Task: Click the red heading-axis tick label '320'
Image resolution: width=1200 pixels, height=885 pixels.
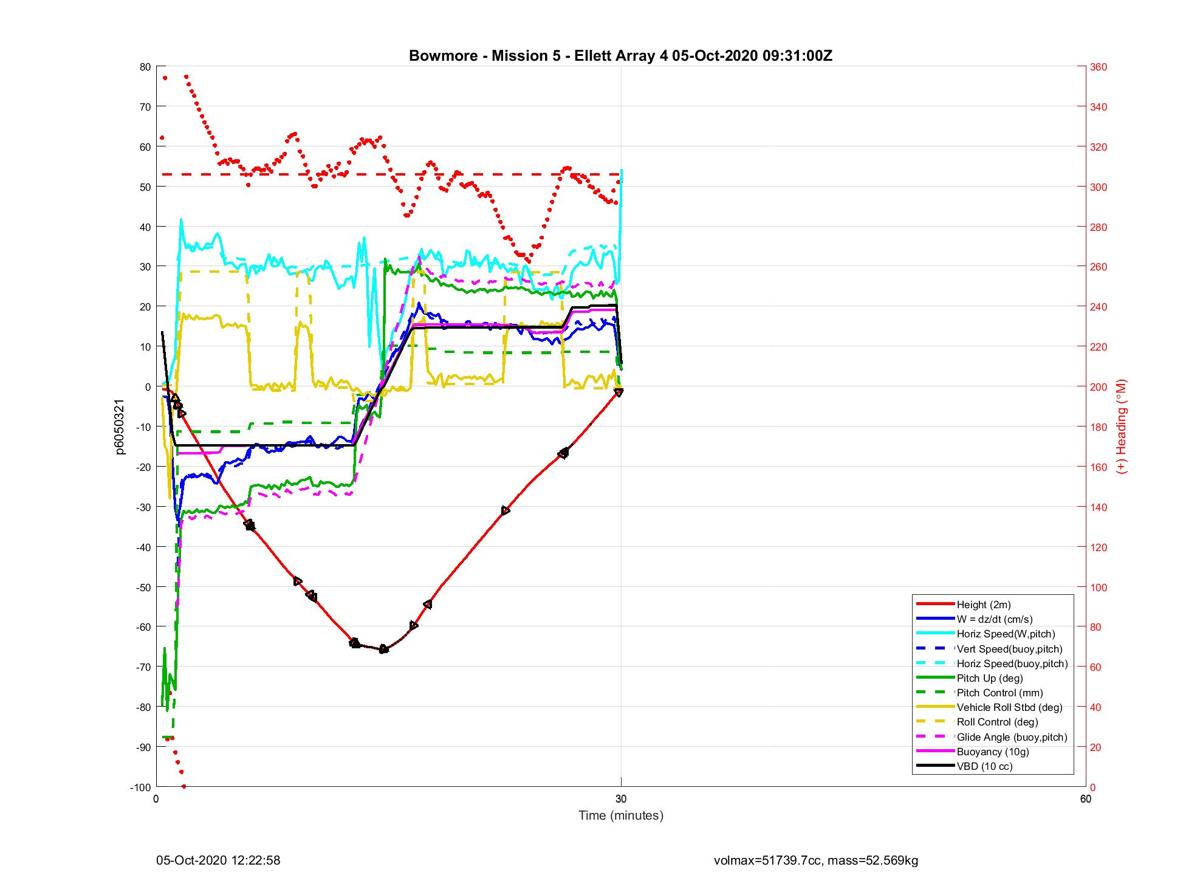Action: pyautogui.click(x=1098, y=147)
